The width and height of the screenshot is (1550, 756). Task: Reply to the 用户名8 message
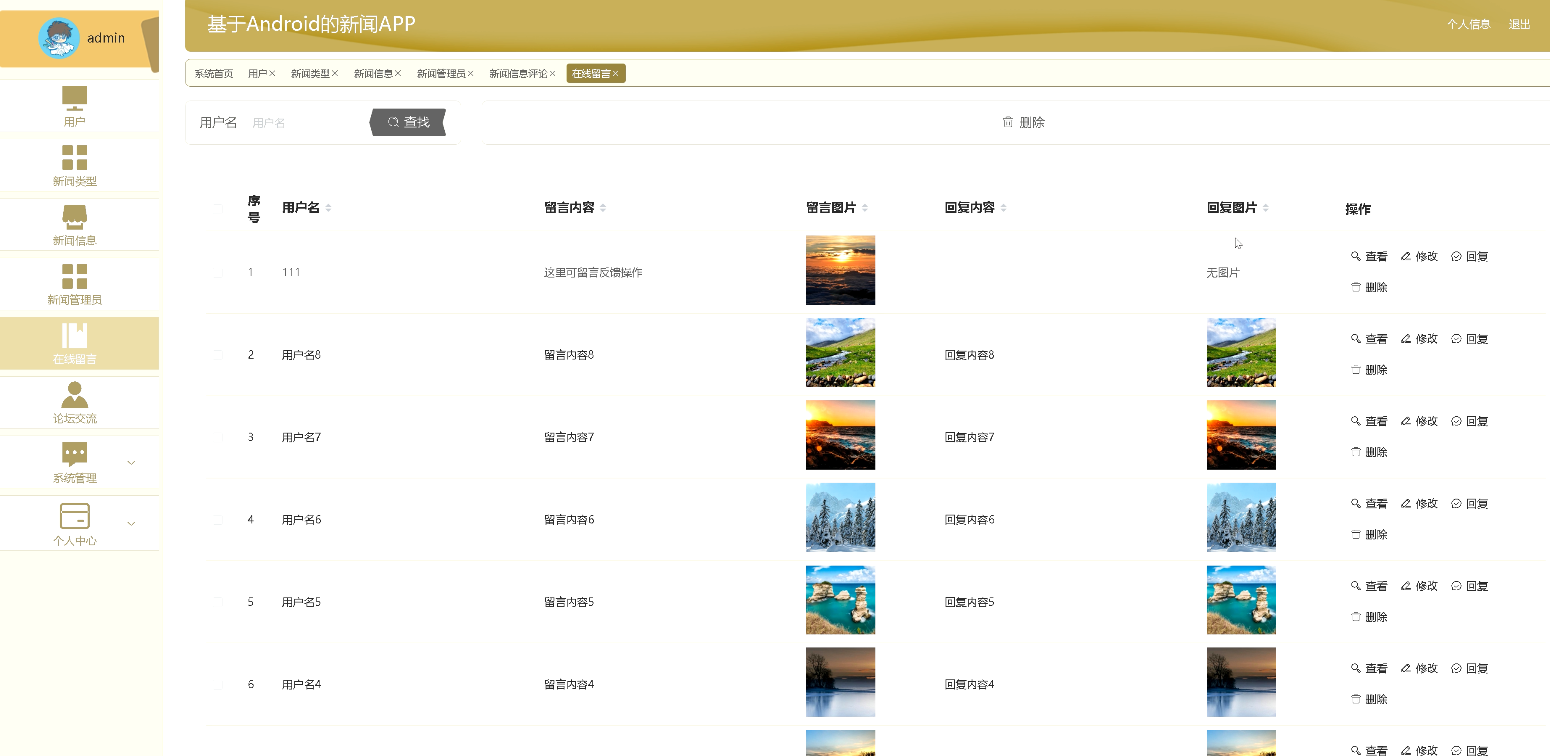tap(1469, 339)
